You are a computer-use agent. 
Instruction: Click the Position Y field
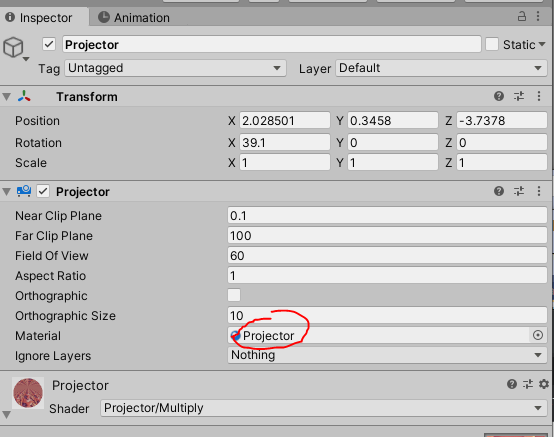(x=393, y=120)
